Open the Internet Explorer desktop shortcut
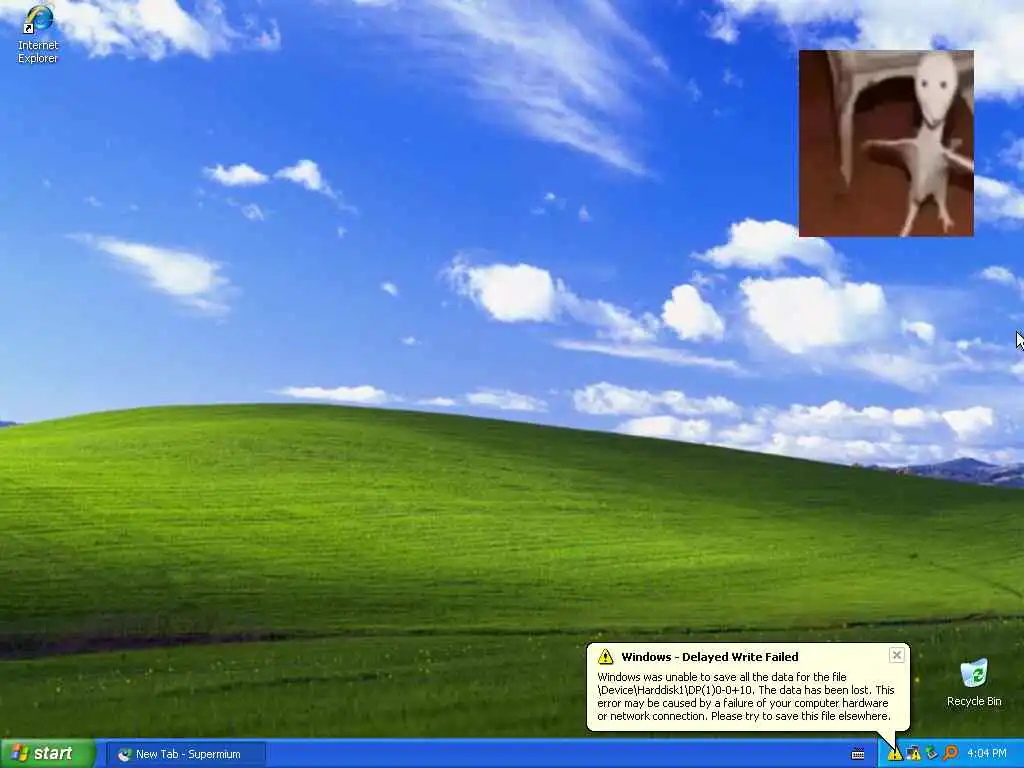1024x768 pixels. click(x=38, y=33)
